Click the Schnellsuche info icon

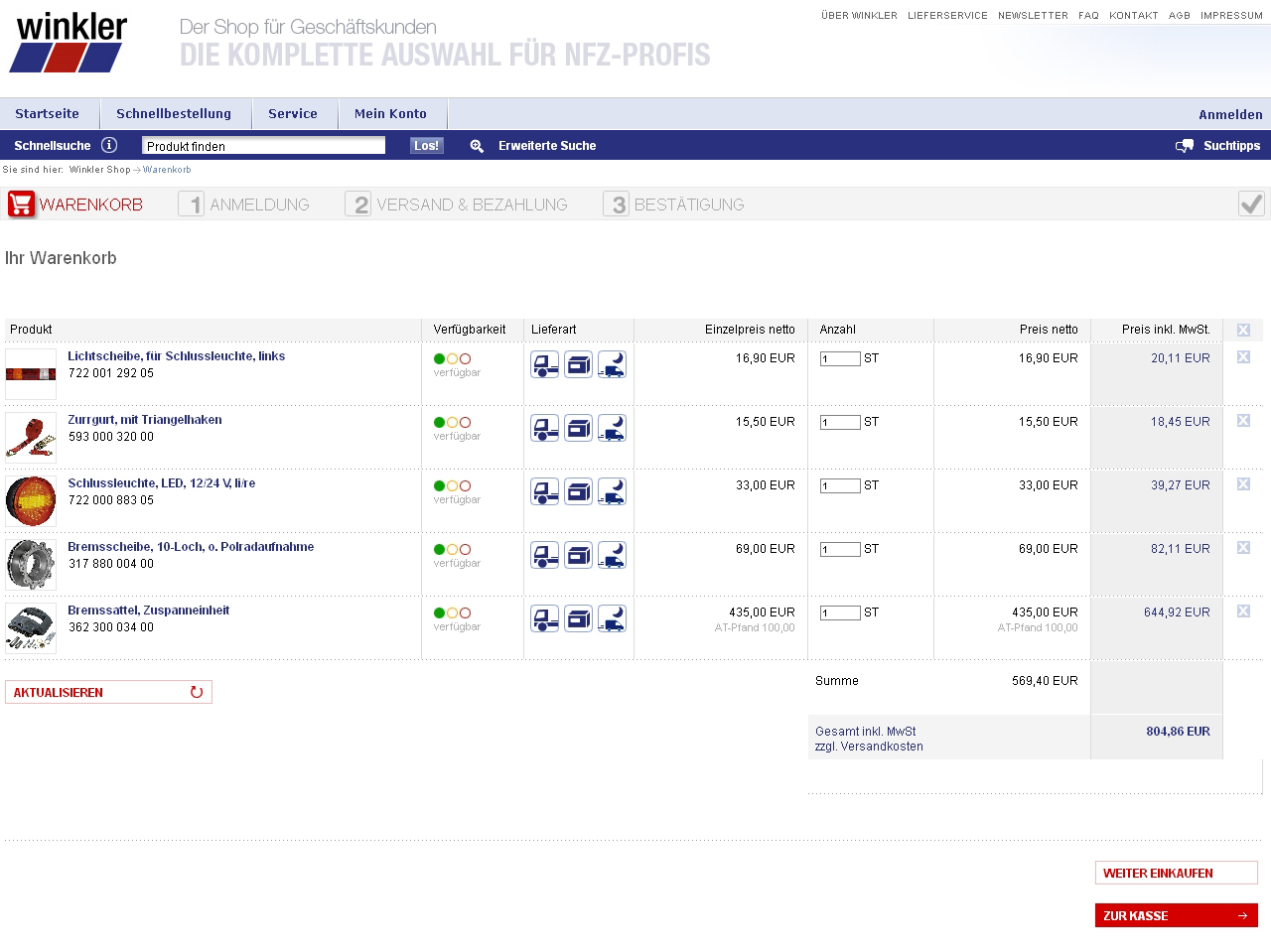[109, 145]
